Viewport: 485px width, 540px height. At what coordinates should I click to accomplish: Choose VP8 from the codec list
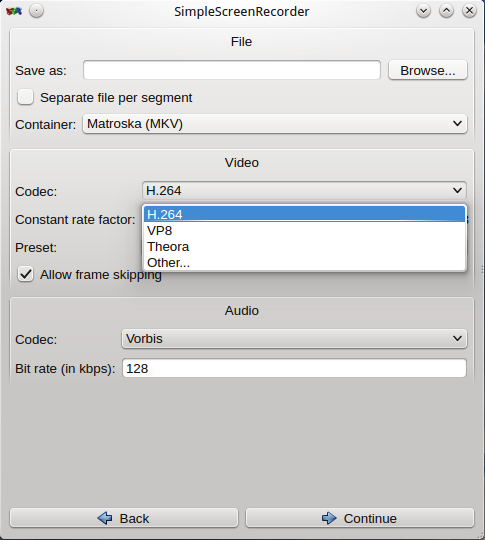click(305, 230)
